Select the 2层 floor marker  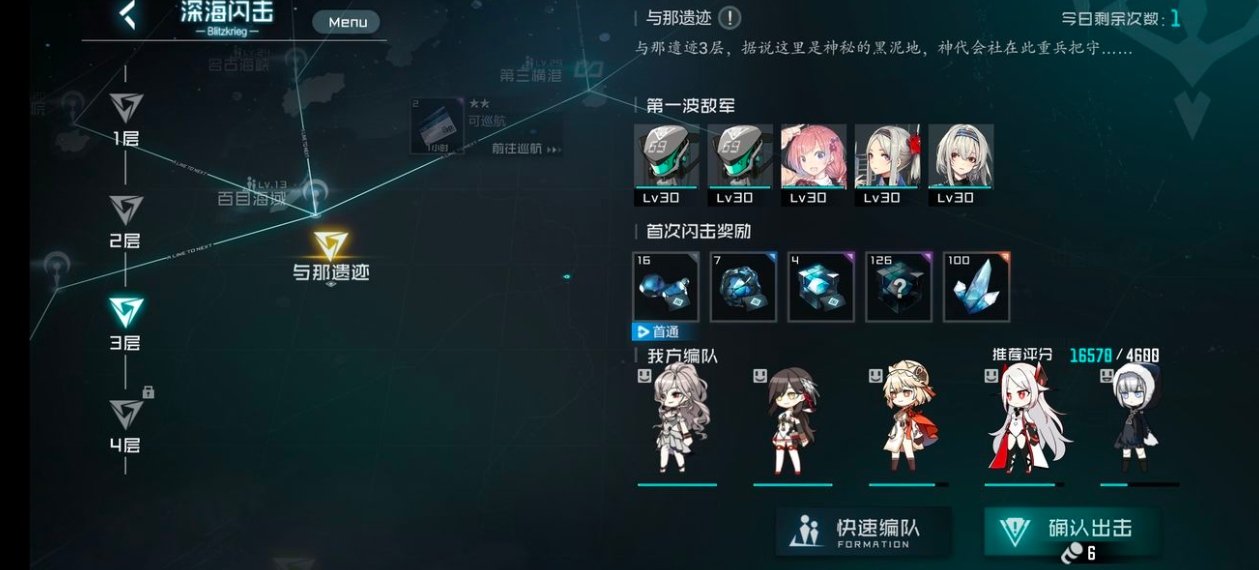(126, 222)
